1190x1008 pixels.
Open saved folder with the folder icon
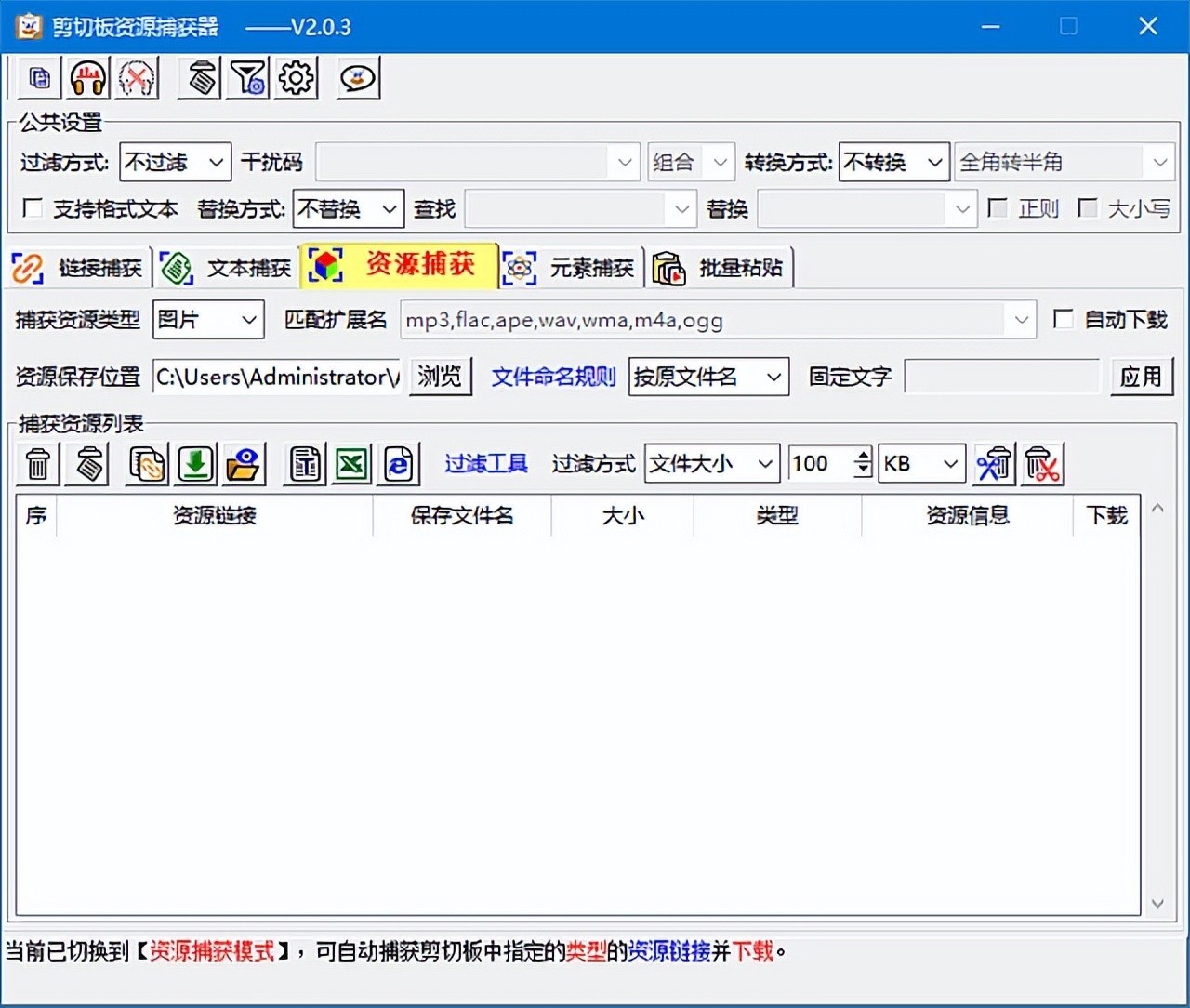coord(243,464)
